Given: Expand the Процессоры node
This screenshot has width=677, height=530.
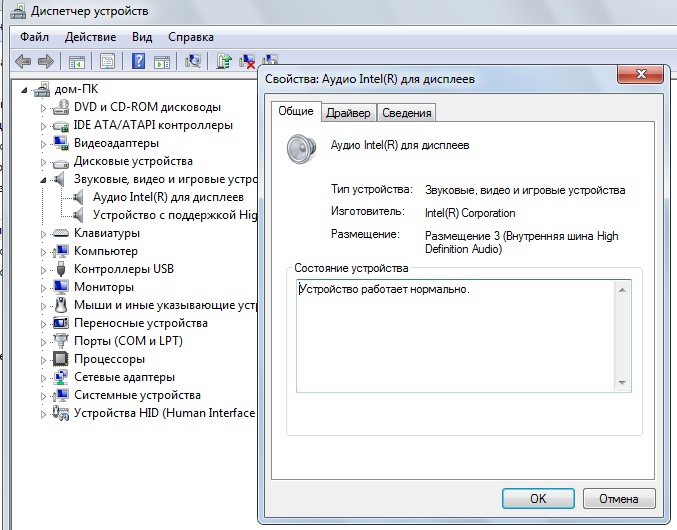Looking at the screenshot, I should tap(43, 360).
